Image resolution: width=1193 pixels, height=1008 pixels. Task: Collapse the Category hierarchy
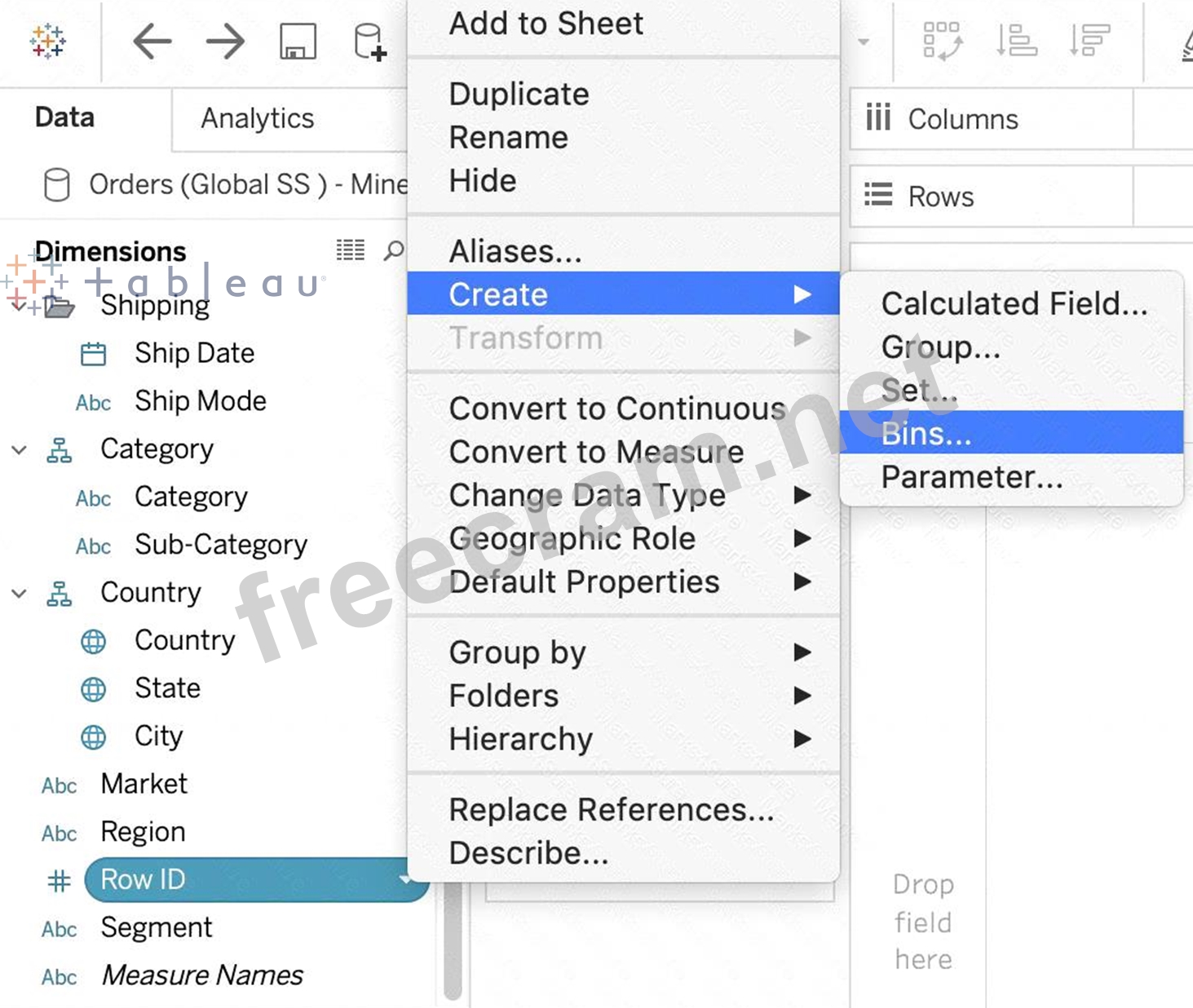(x=20, y=450)
